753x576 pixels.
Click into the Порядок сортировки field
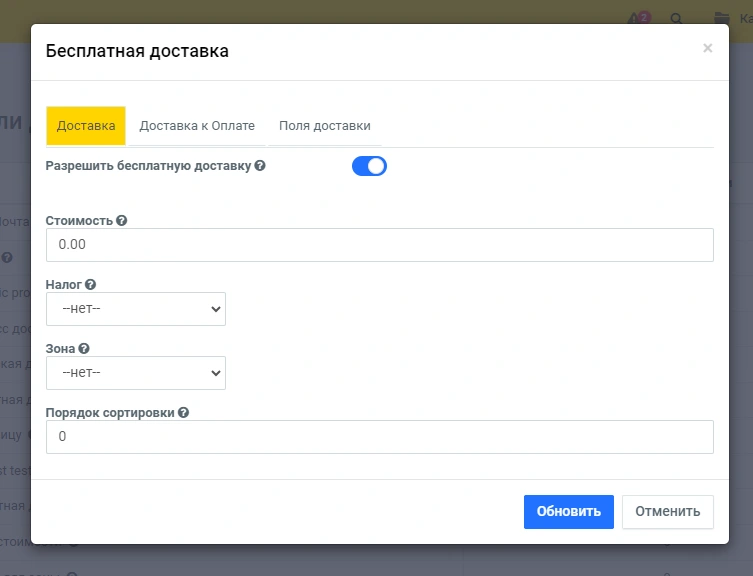click(x=379, y=437)
